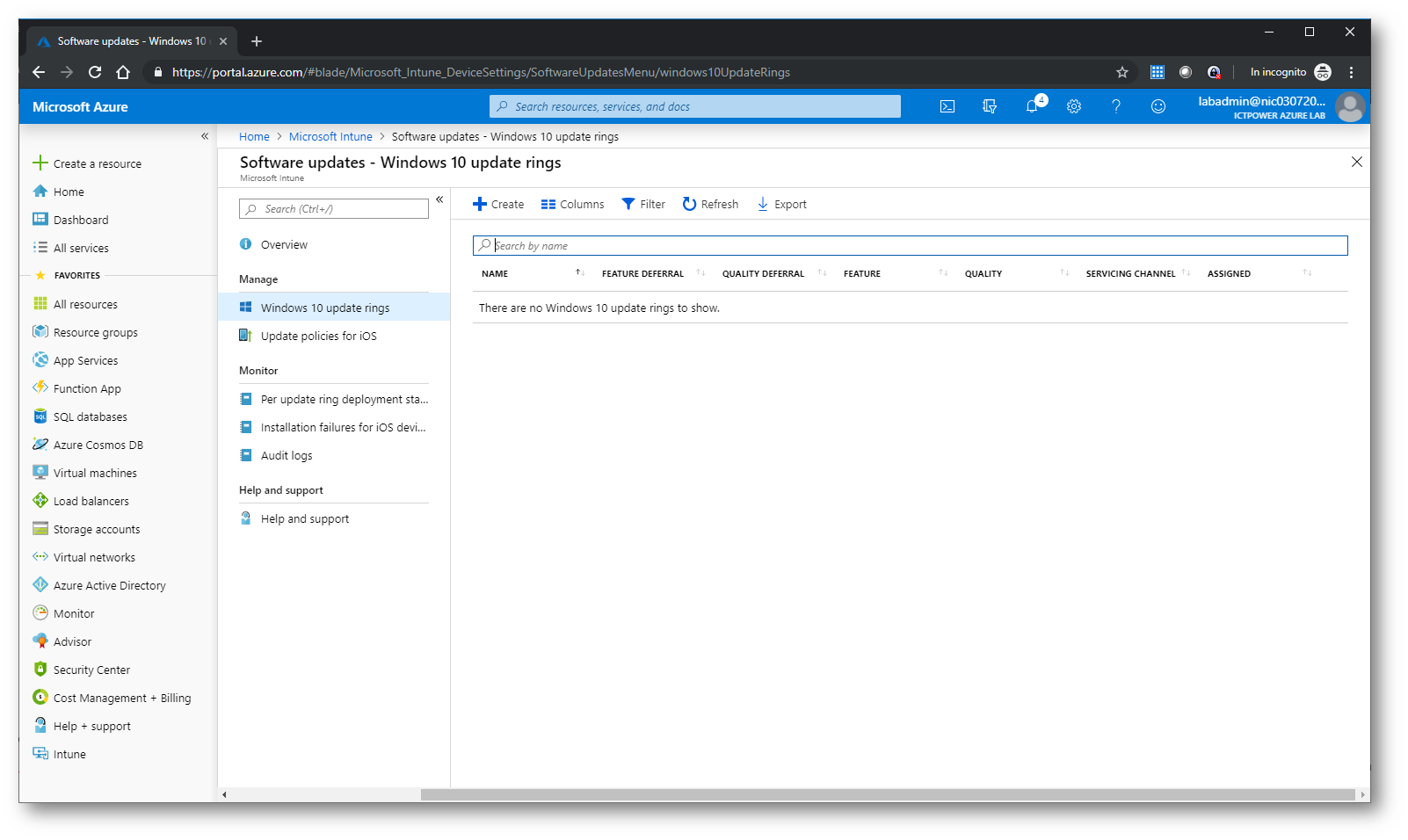This screenshot has width=1408, height=840.
Task: Go back in the browser
Action: coord(39,72)
